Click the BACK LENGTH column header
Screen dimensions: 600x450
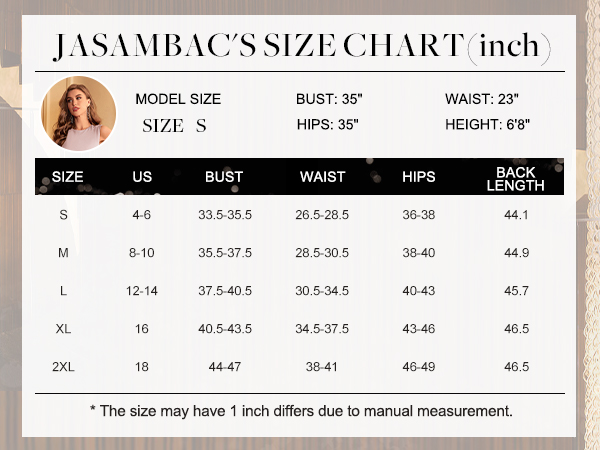tap(515, 179)
